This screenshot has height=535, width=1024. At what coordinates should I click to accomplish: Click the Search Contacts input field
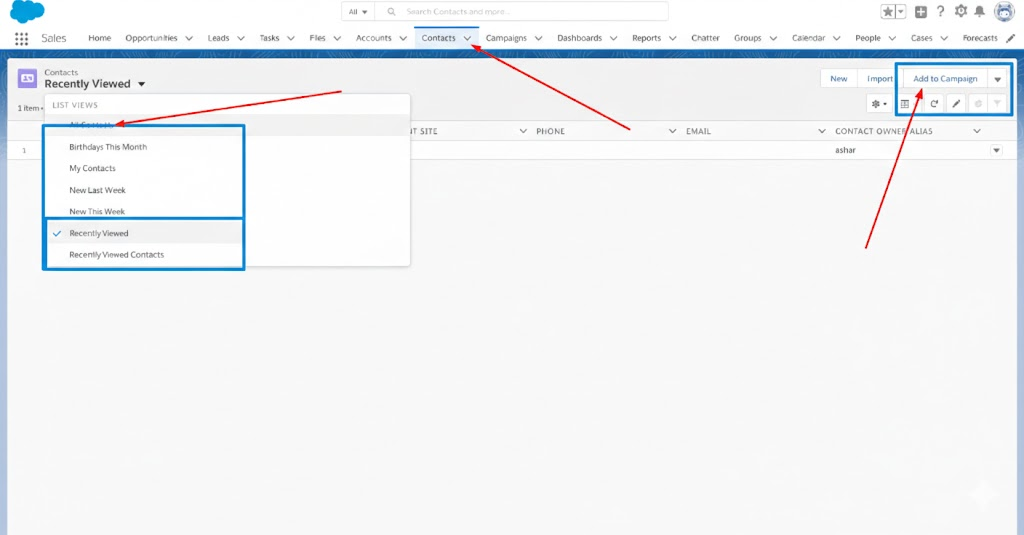click(530, 12)
